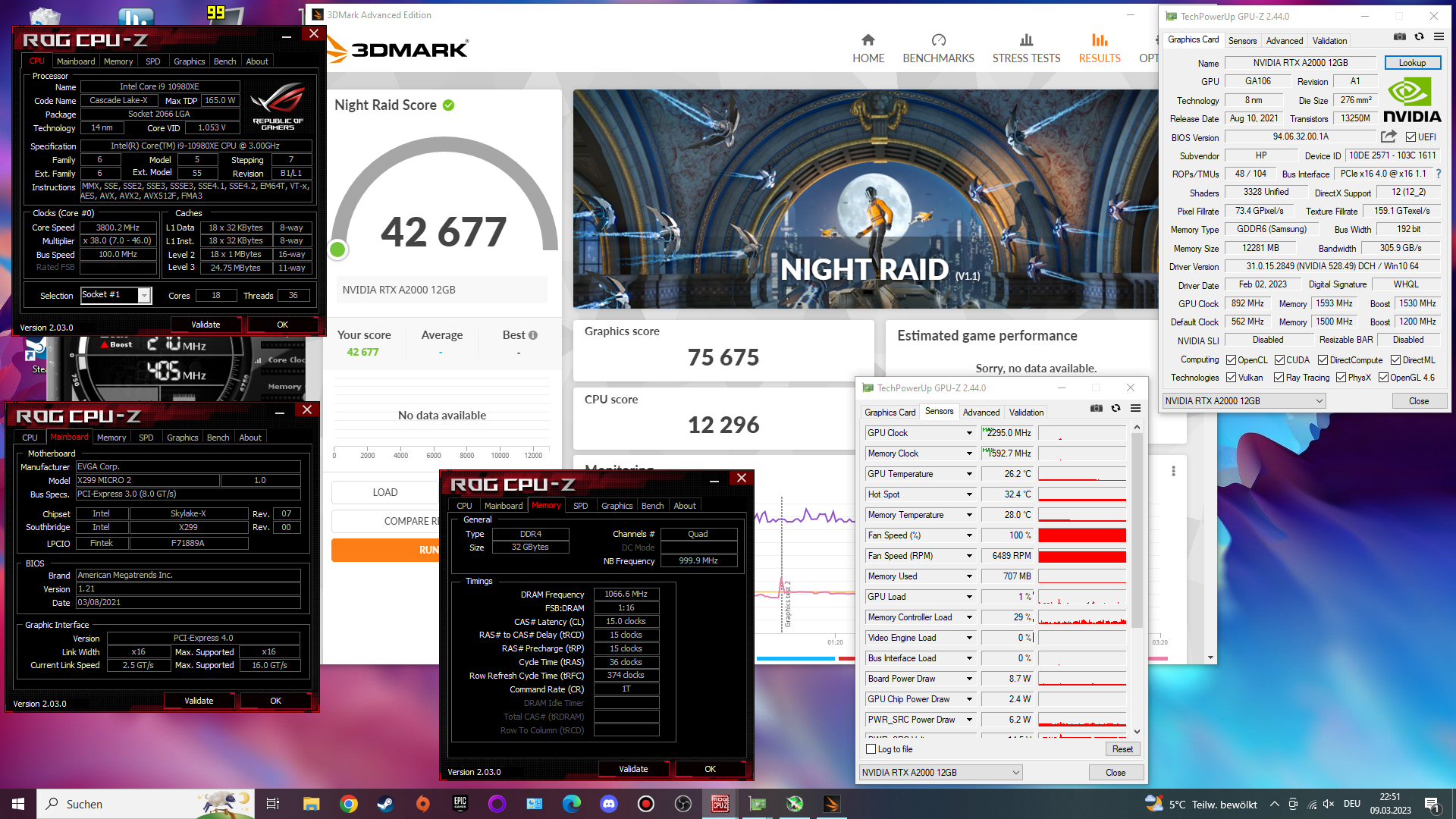Expand the Hot Spot sensor dropdown
Image resolution: width=1456 pixels, height=819 pixels.
pos(969,494)
